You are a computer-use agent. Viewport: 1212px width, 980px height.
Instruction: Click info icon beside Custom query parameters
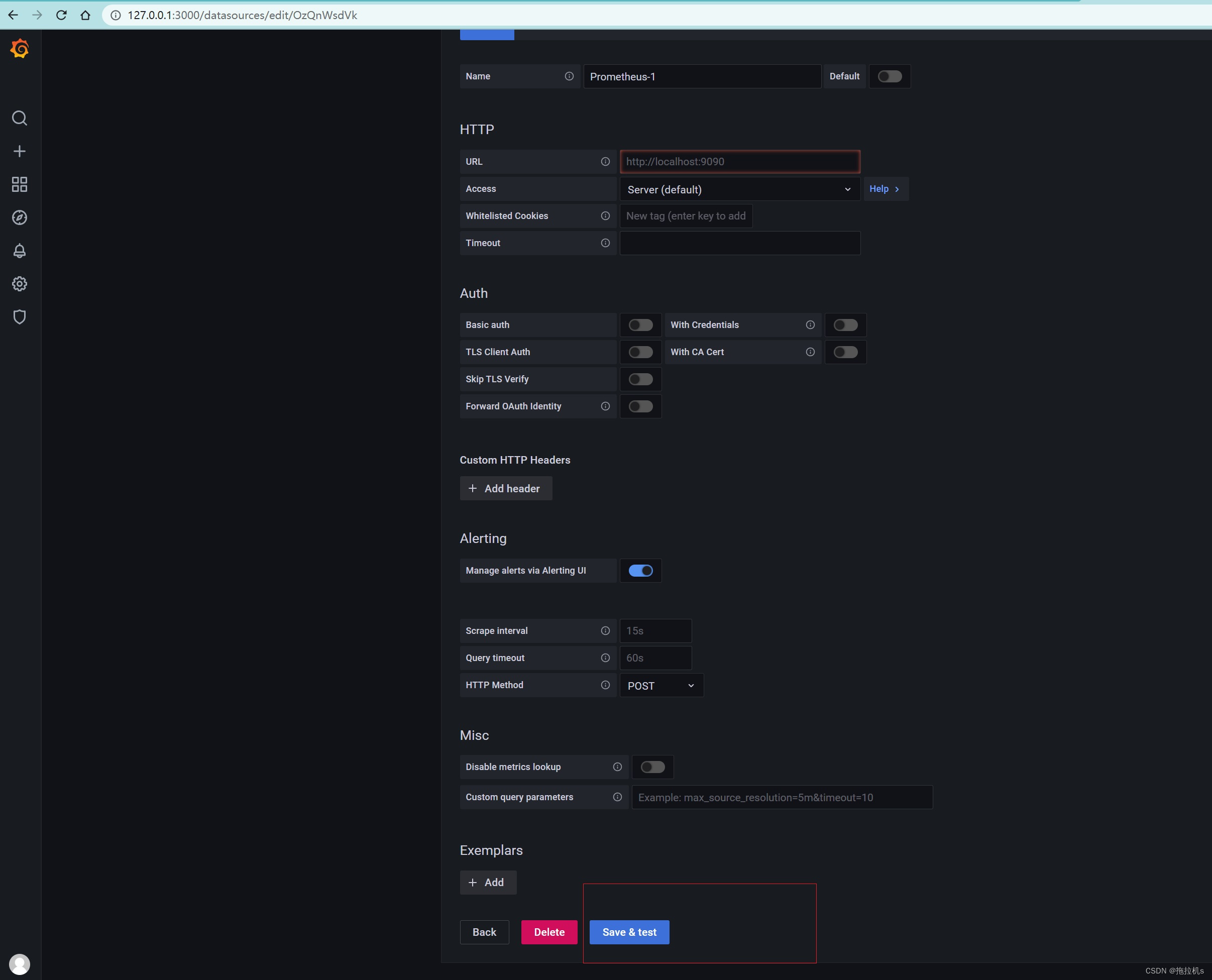click(617, 797)
